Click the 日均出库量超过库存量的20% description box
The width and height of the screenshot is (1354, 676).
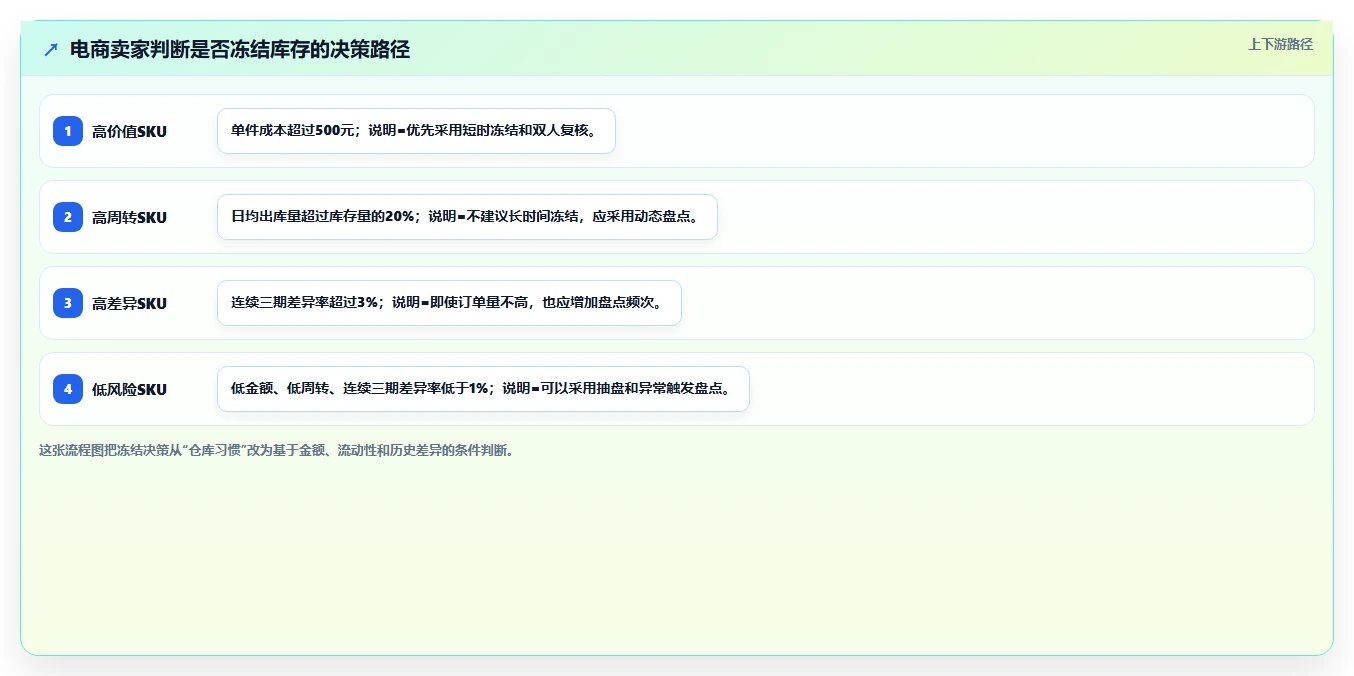click(x=467, y=217)
